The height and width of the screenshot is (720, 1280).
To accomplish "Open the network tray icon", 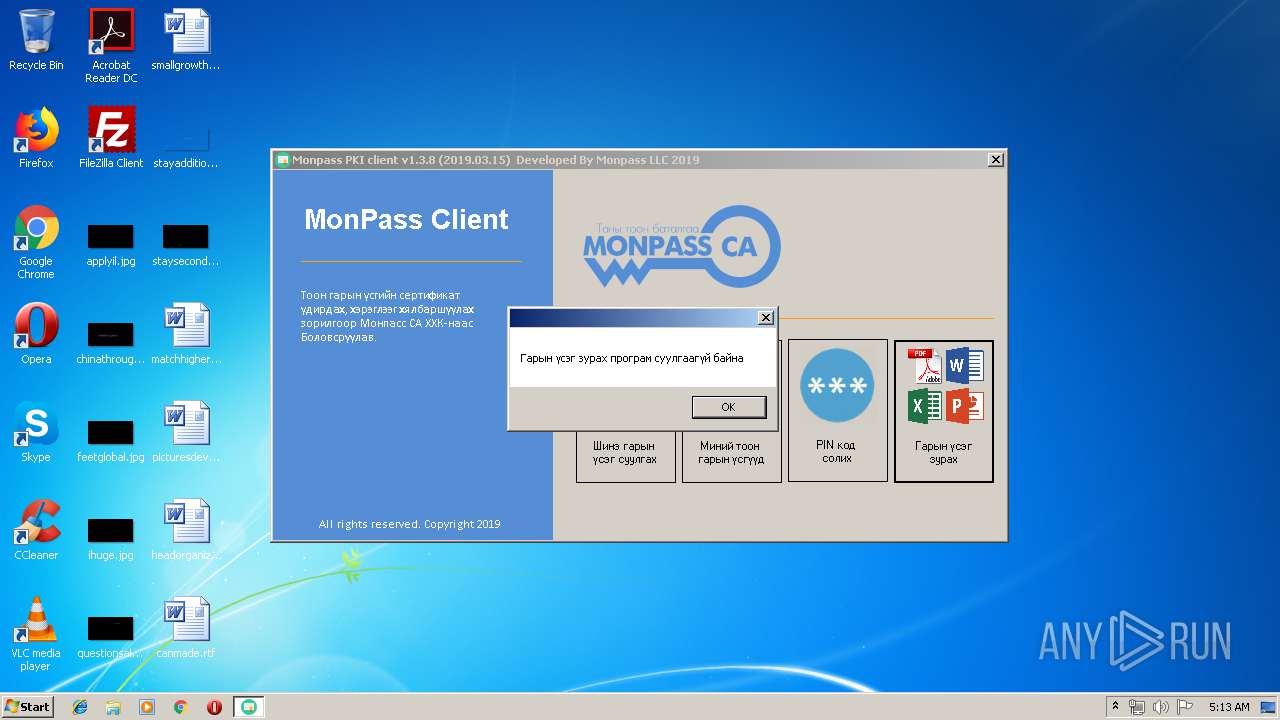I will coord(1137,707).
